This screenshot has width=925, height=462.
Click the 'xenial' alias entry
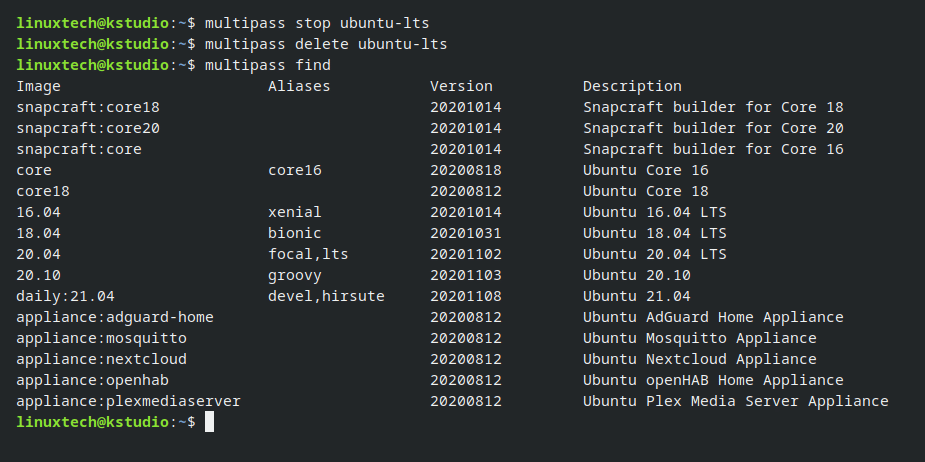pyautogui.click(x=295, y=212)
